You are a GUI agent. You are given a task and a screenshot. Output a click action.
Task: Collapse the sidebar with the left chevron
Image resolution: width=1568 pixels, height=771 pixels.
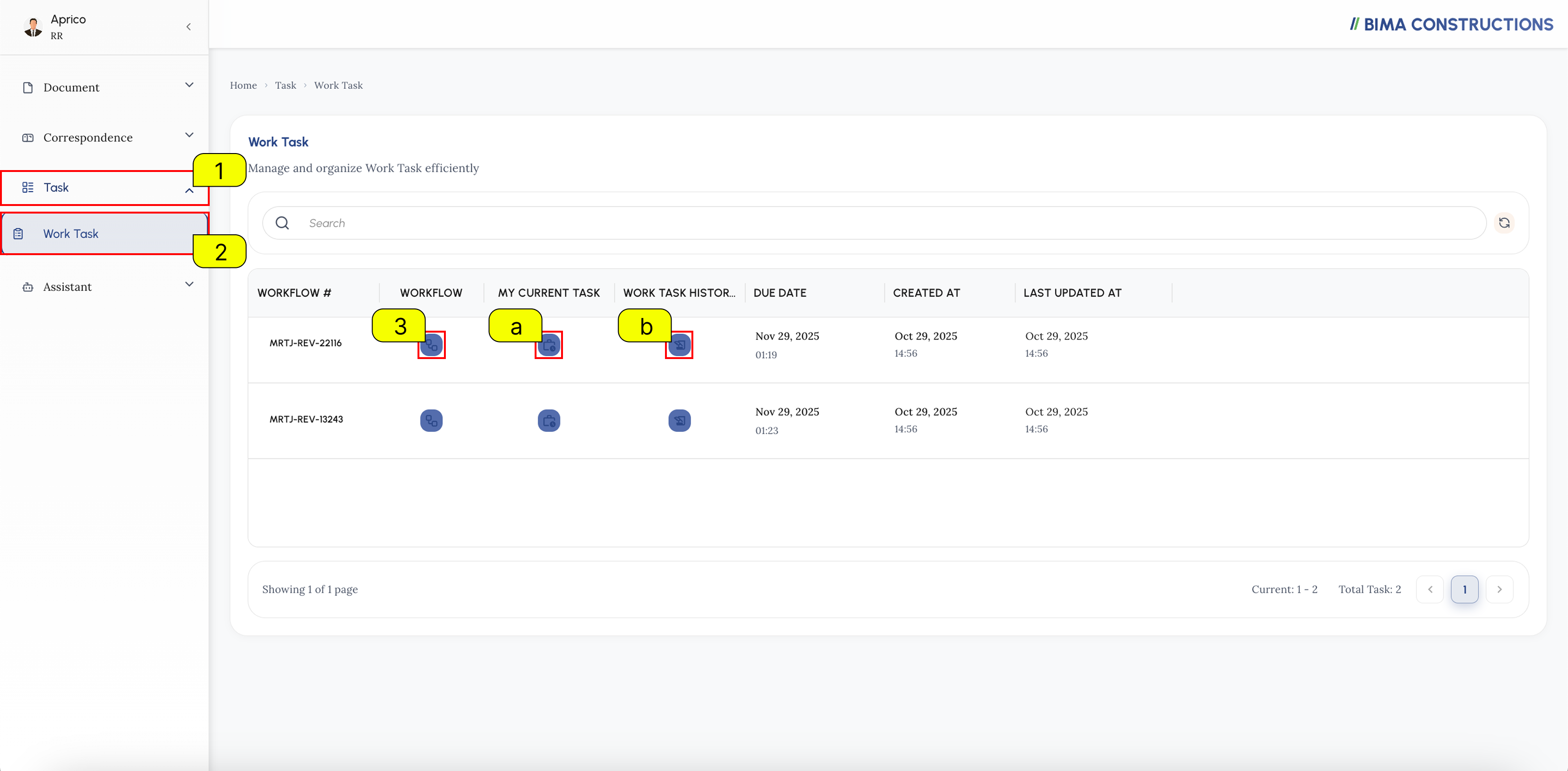pos(189,27)
